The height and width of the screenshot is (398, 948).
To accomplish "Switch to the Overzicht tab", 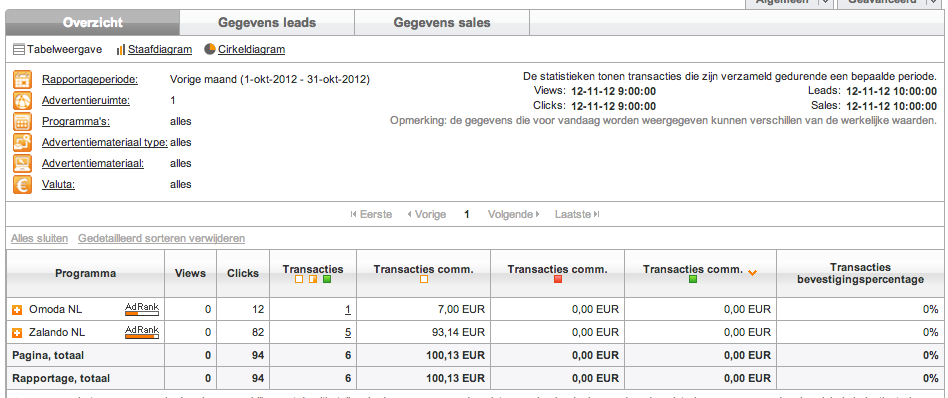I will tap(93, 23).
